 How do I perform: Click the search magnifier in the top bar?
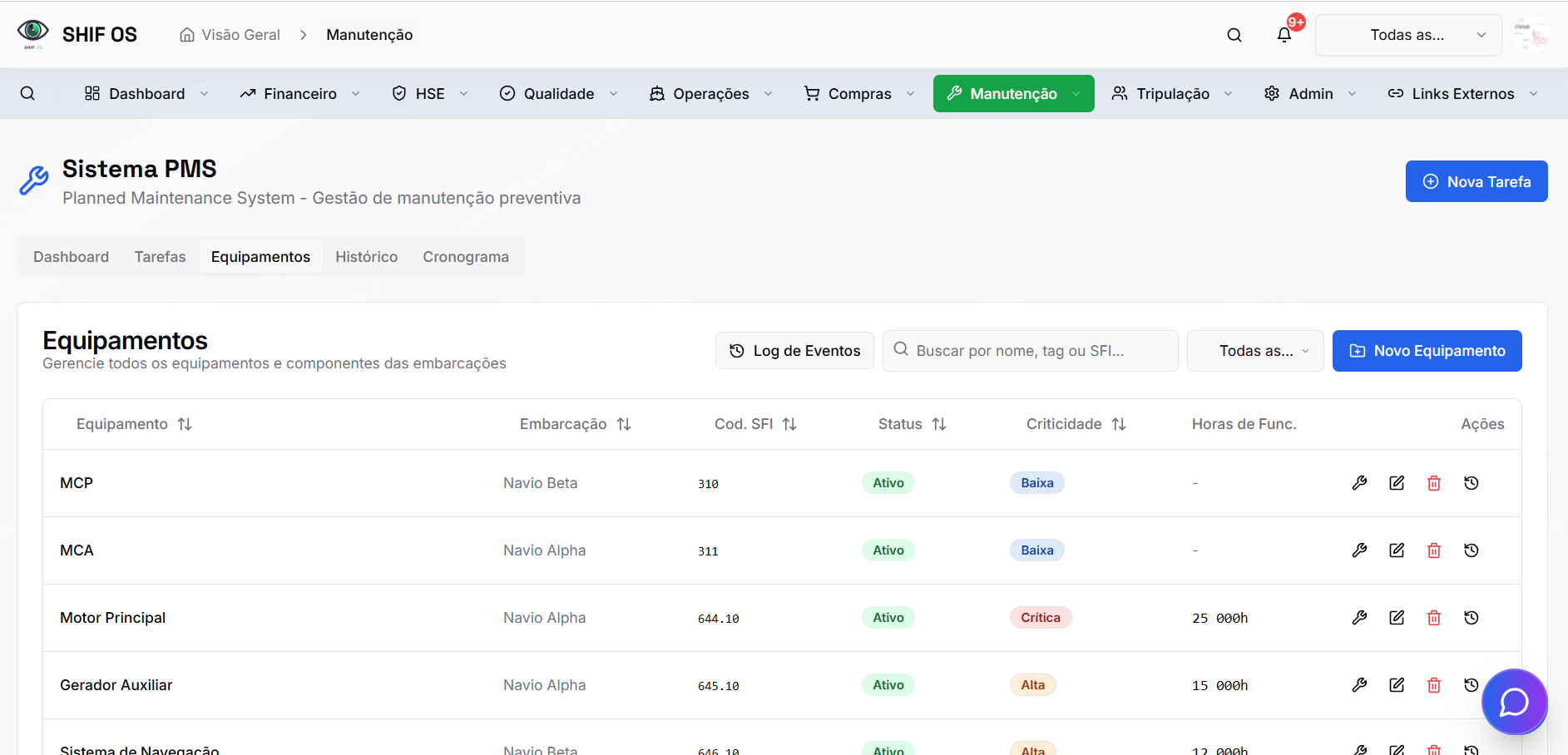pos(1234,35)
